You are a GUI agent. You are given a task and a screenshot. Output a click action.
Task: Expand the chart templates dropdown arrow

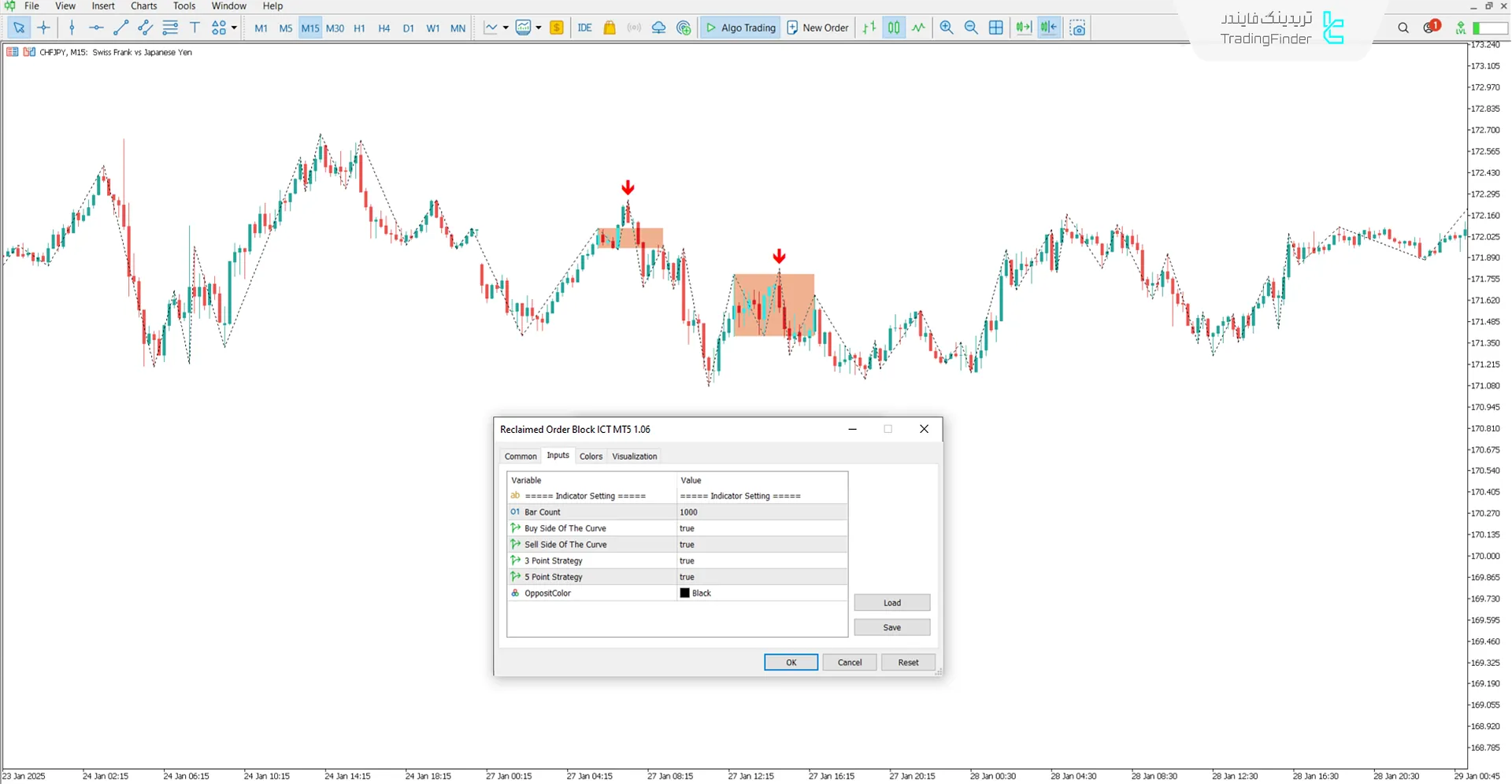coord(539,28)
